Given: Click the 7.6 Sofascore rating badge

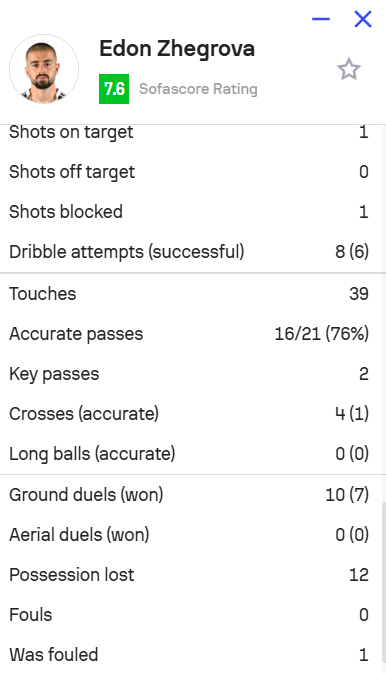Looking at the screenshot, I should click(x=114, y=89).
